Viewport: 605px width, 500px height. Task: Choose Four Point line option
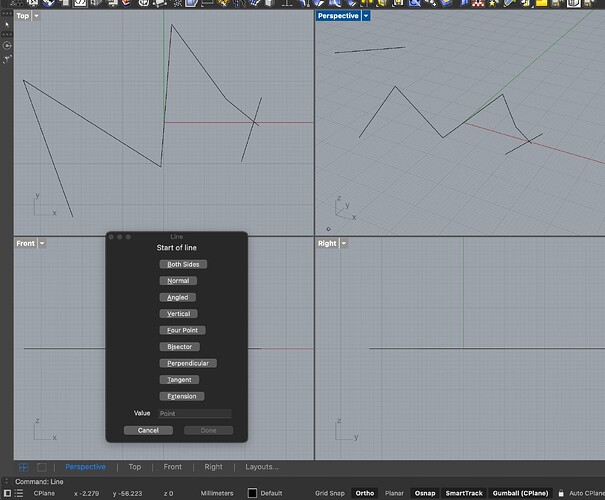pos(183,330)
